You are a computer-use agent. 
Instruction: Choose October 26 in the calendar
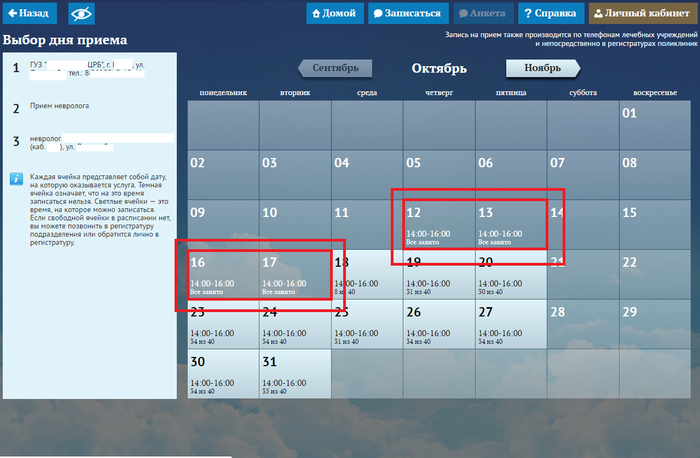pyautogui.click(x=438, y=324)
